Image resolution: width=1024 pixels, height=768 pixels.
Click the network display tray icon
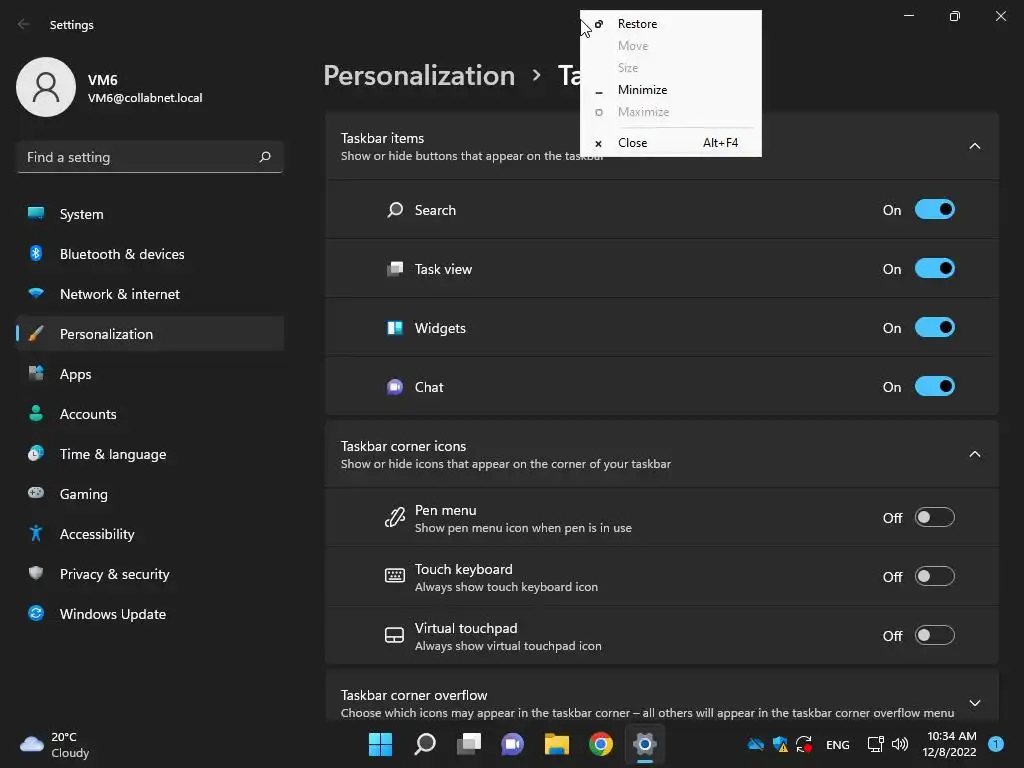[x=875, y=744]
